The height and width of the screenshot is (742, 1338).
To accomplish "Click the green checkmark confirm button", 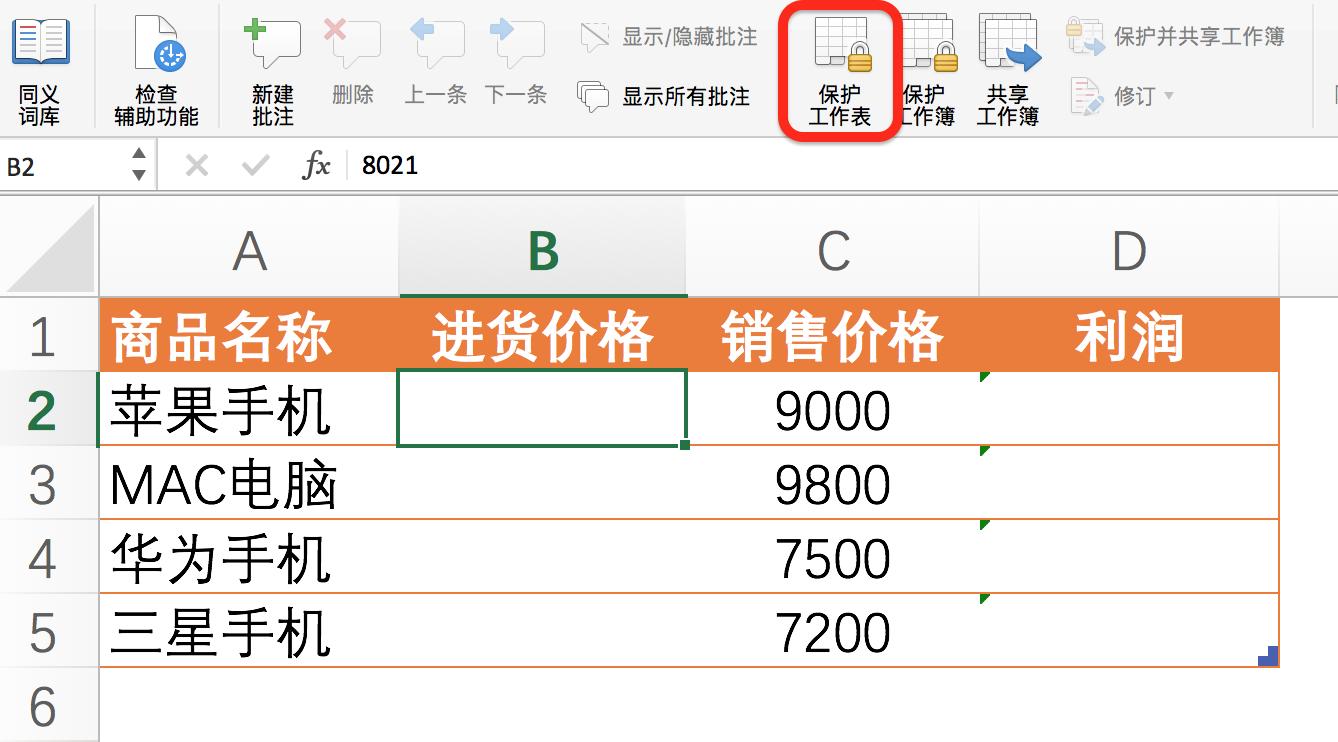I will [256, 166].
